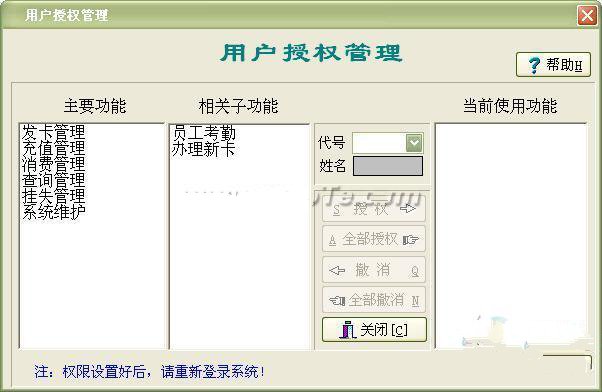Open the 代号 dropdown arrow
This screenshot has height=392, width=602.
[414, 143]
